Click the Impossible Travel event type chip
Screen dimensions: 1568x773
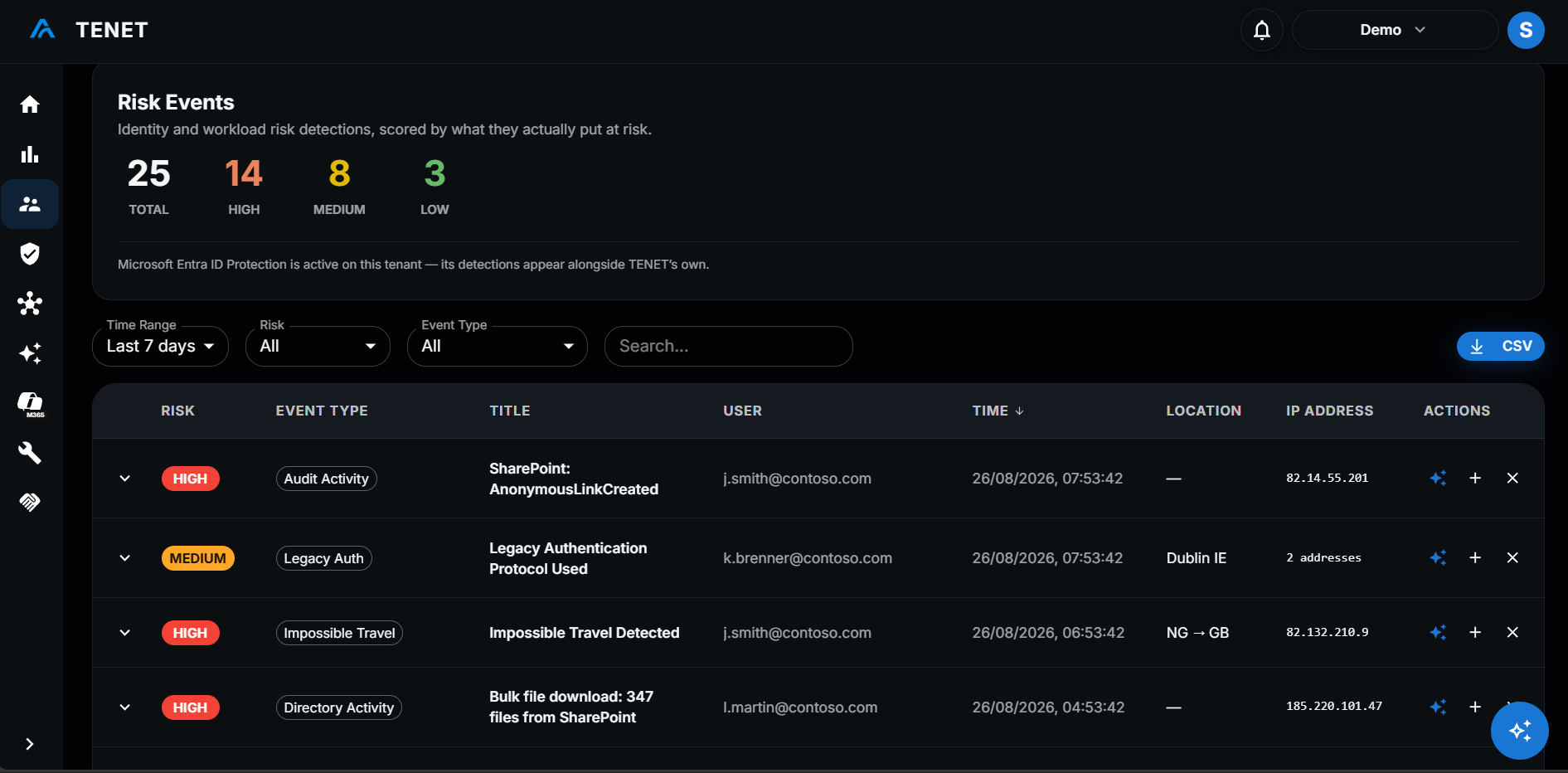[339, 633]
